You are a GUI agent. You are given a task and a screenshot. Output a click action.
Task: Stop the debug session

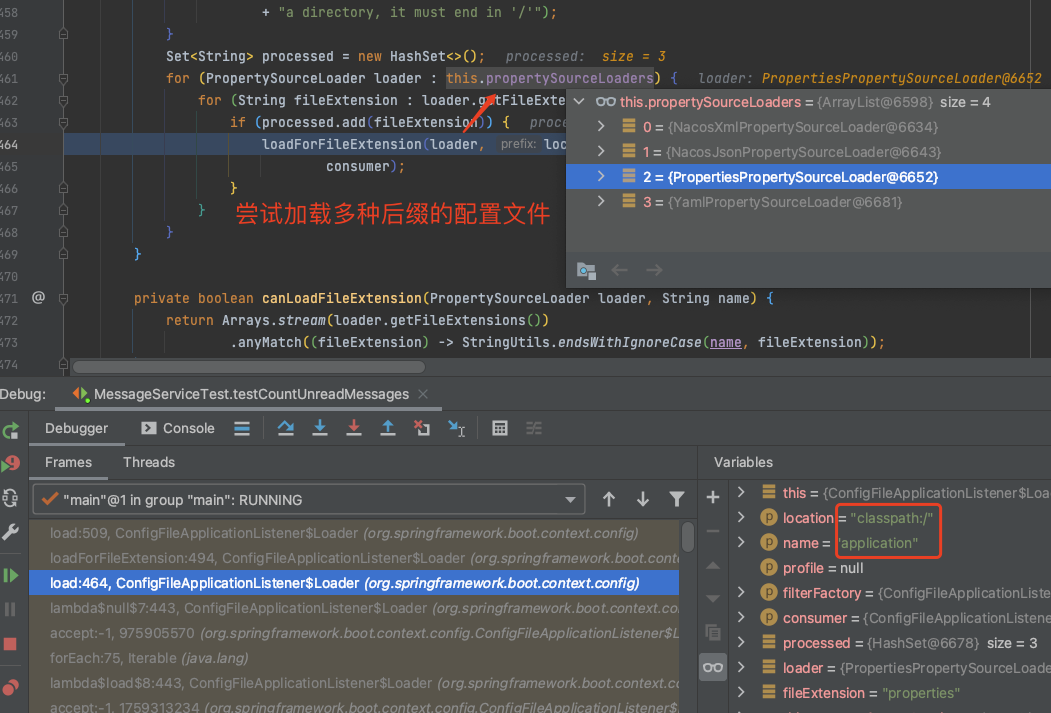pos(11,644)
